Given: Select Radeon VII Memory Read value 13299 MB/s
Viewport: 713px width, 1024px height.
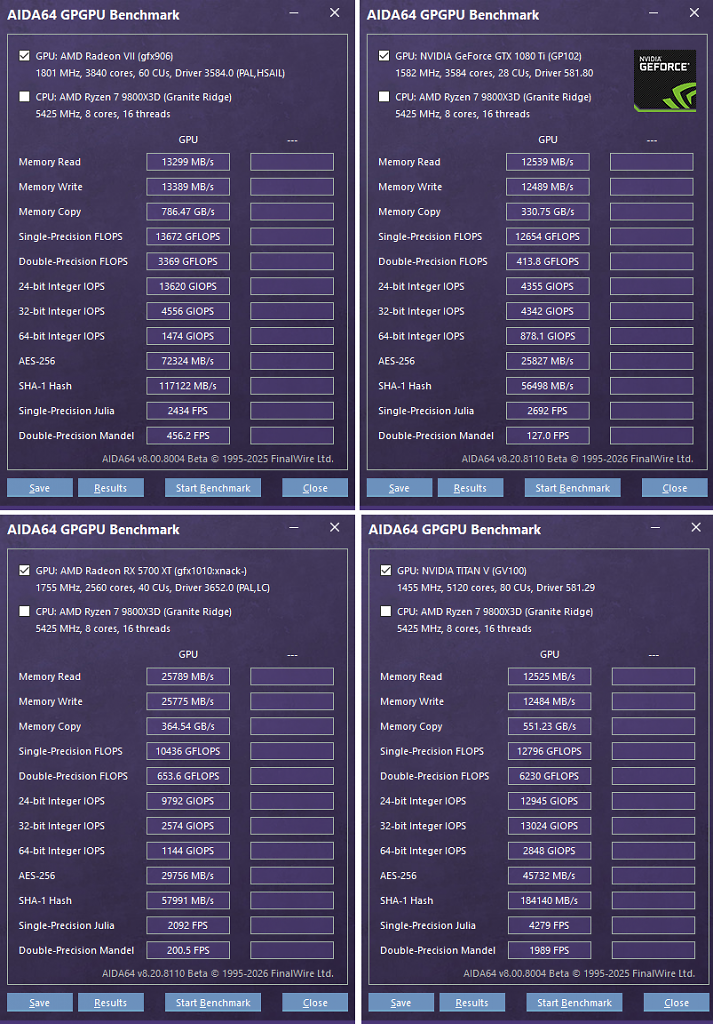Looking at the screenshot, I should pyautogui.click(x=188, y=162).
